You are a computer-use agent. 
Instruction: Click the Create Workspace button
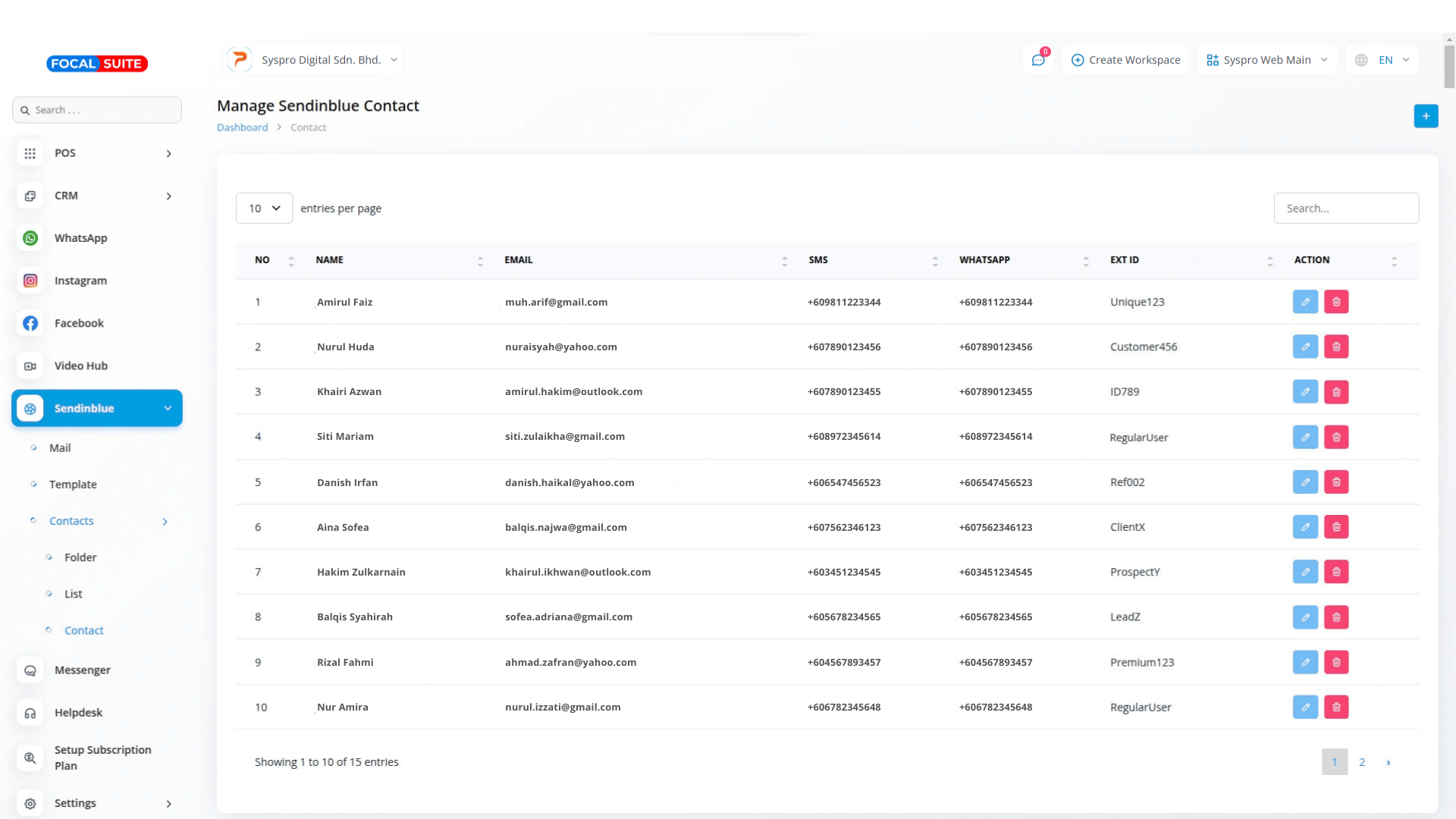pyautogui.click(x=1126, y=60)
